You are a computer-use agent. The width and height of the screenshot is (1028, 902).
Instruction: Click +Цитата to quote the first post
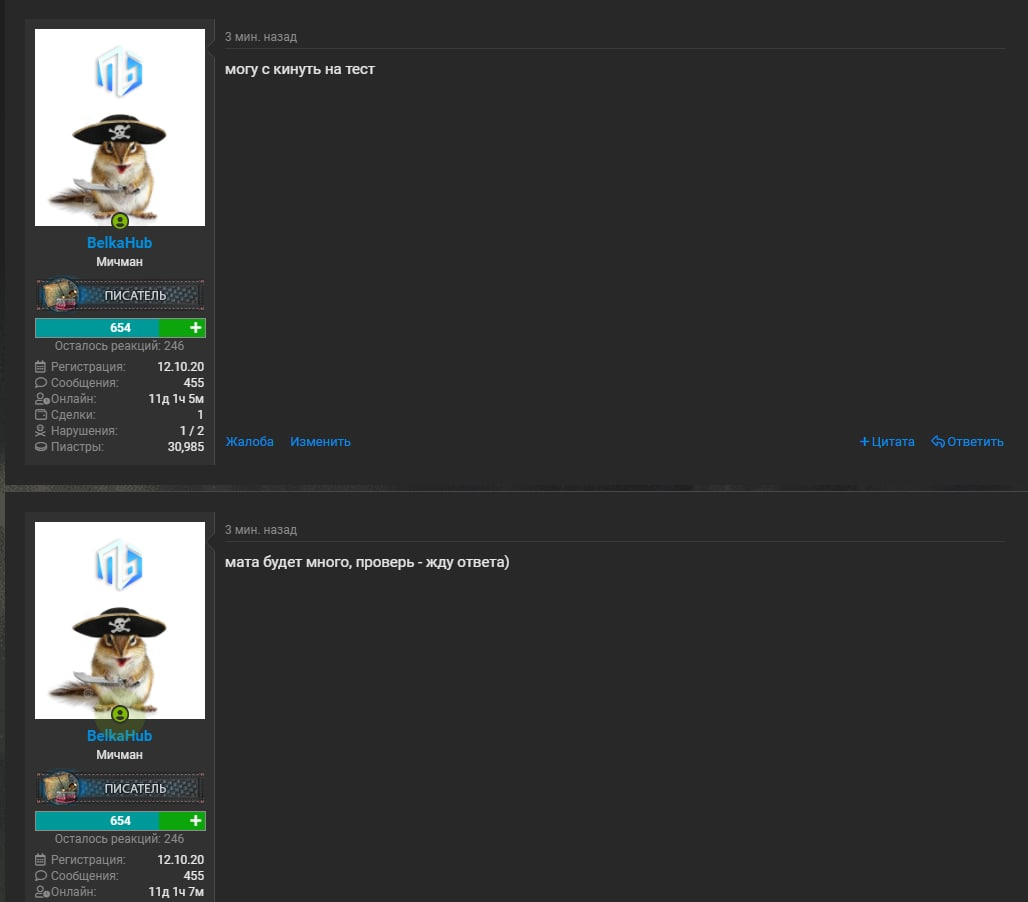[887, 442]
